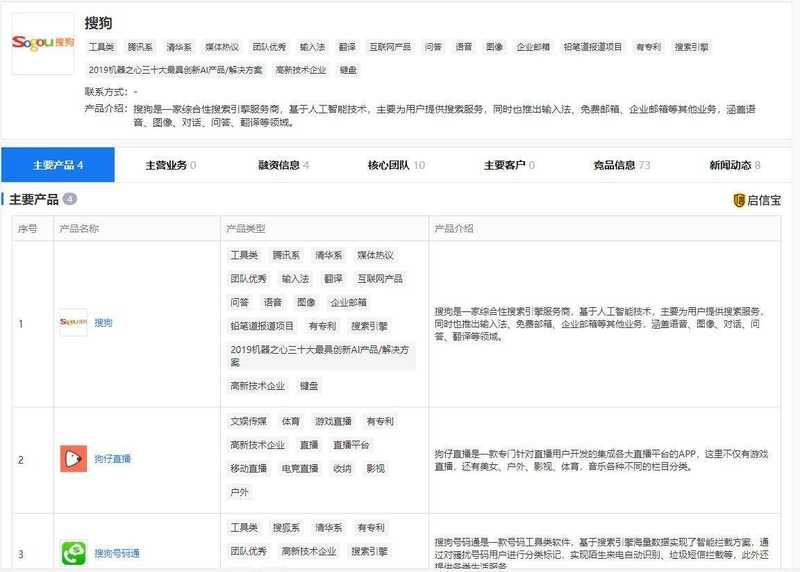Switch to the 竞品信息 tab

622,165
